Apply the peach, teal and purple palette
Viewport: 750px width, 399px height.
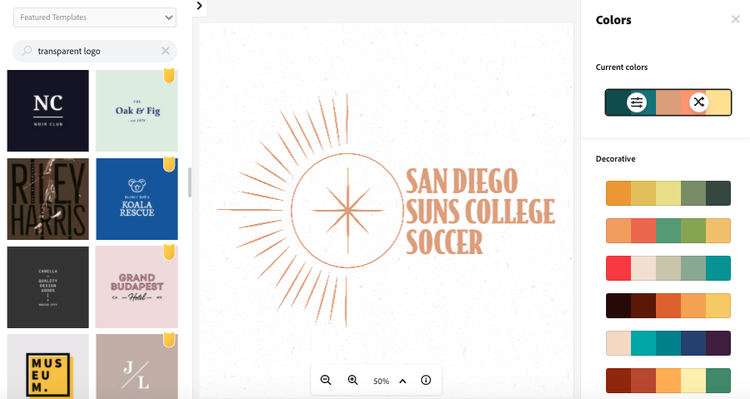[668, 343]
